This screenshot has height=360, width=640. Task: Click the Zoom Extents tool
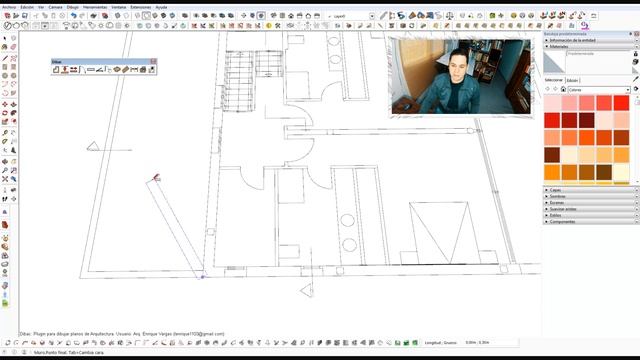pyautogui.click(x=5, y=179)
